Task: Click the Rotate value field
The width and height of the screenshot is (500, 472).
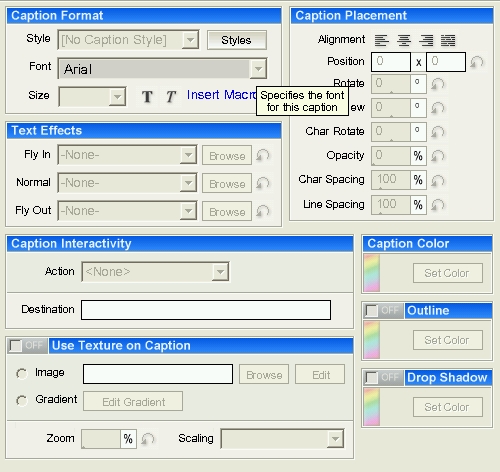Action: click(x=391, y=84)
